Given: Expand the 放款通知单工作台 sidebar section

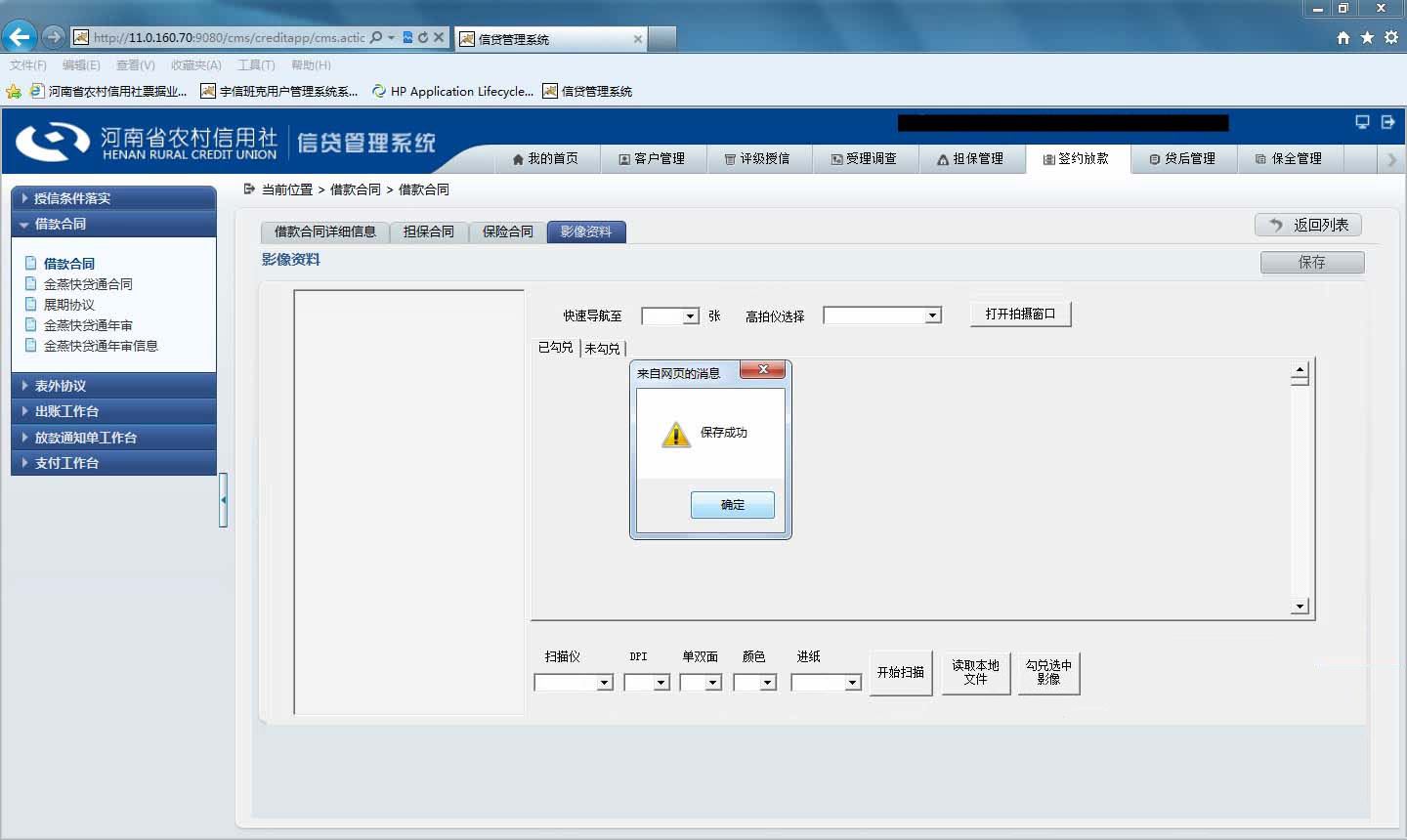Looking at the screenshot, I should [113, 438].
